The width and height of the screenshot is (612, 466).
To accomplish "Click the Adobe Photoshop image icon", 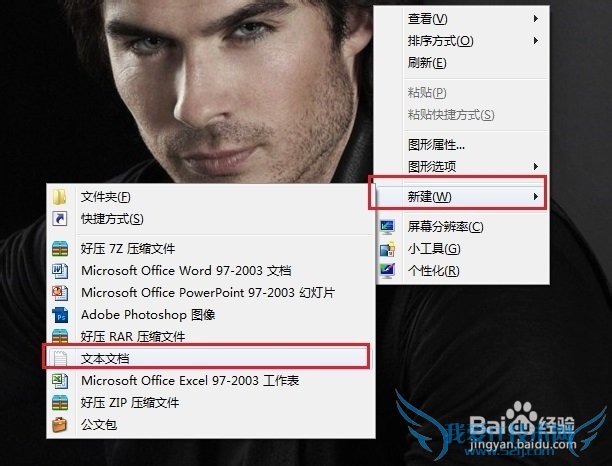I will point(60,315).
